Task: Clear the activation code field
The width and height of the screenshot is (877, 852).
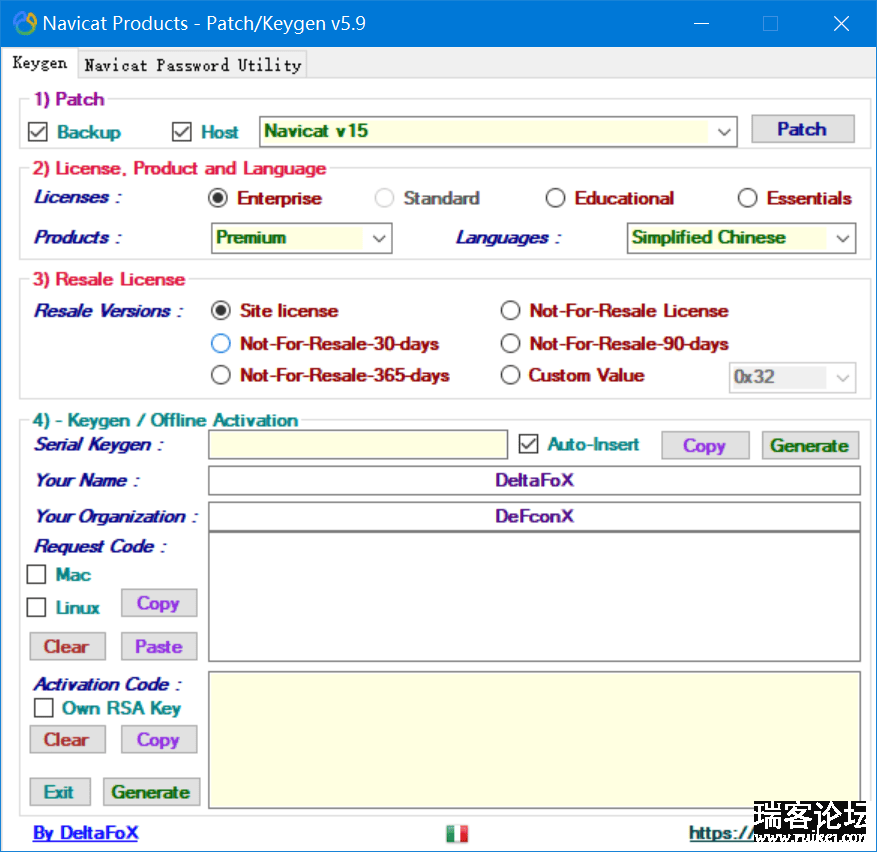Action: (67, 740)
